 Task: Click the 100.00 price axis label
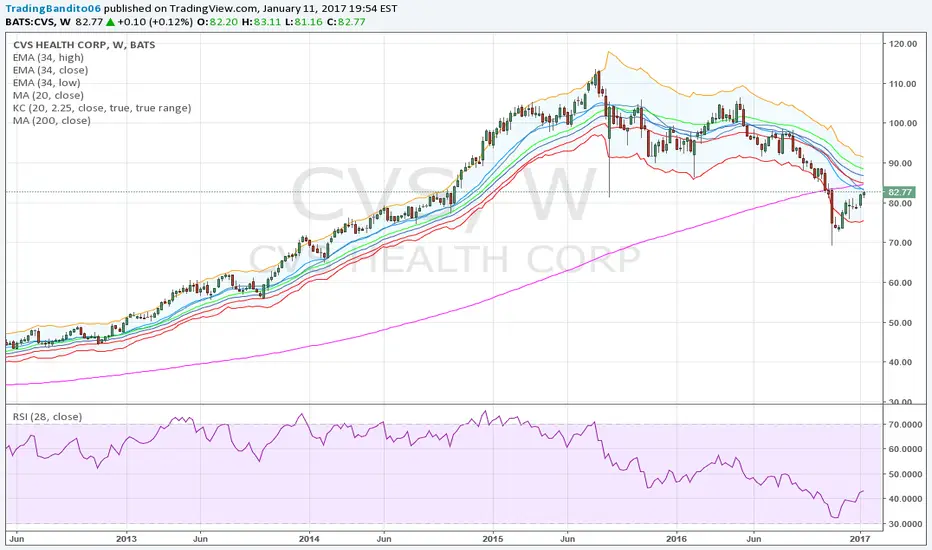click(x=903, y=123)
